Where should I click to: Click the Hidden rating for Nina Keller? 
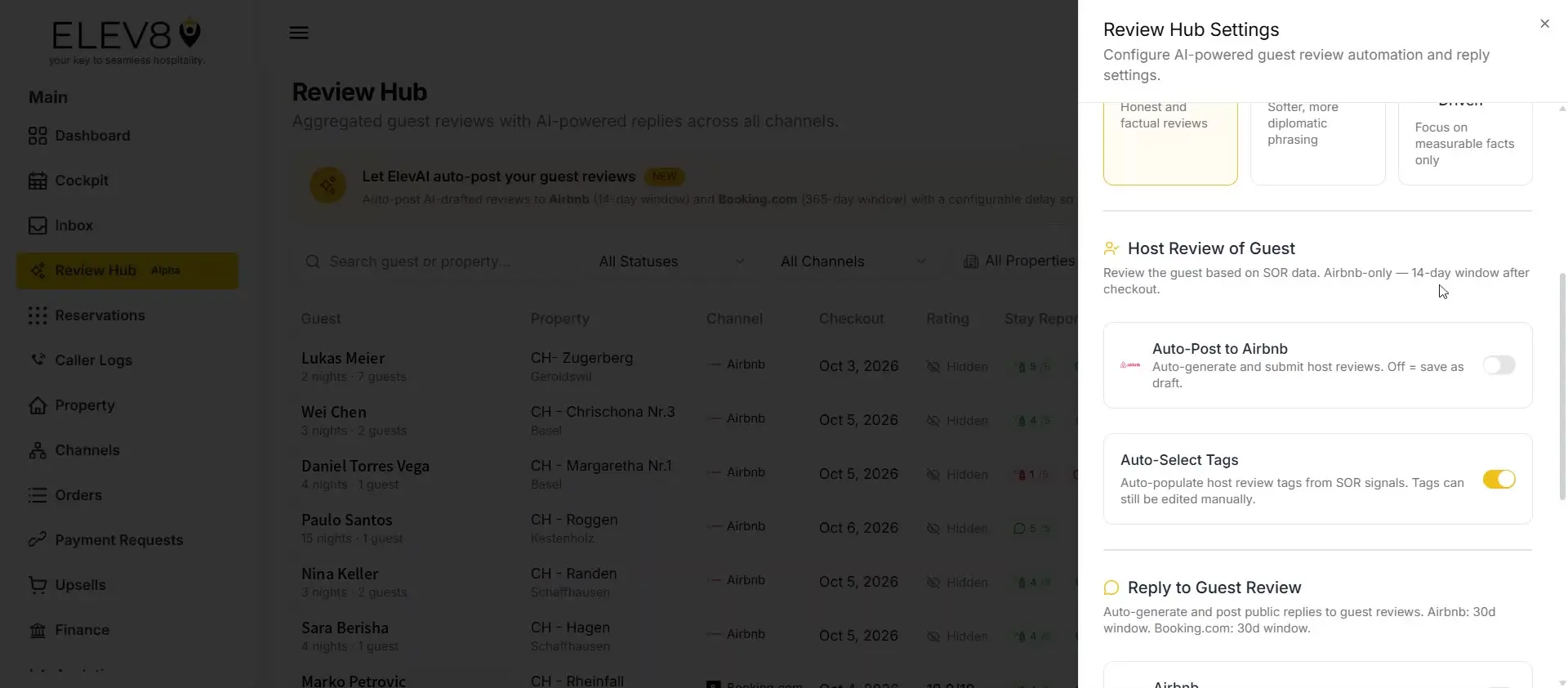click(957, 583)
